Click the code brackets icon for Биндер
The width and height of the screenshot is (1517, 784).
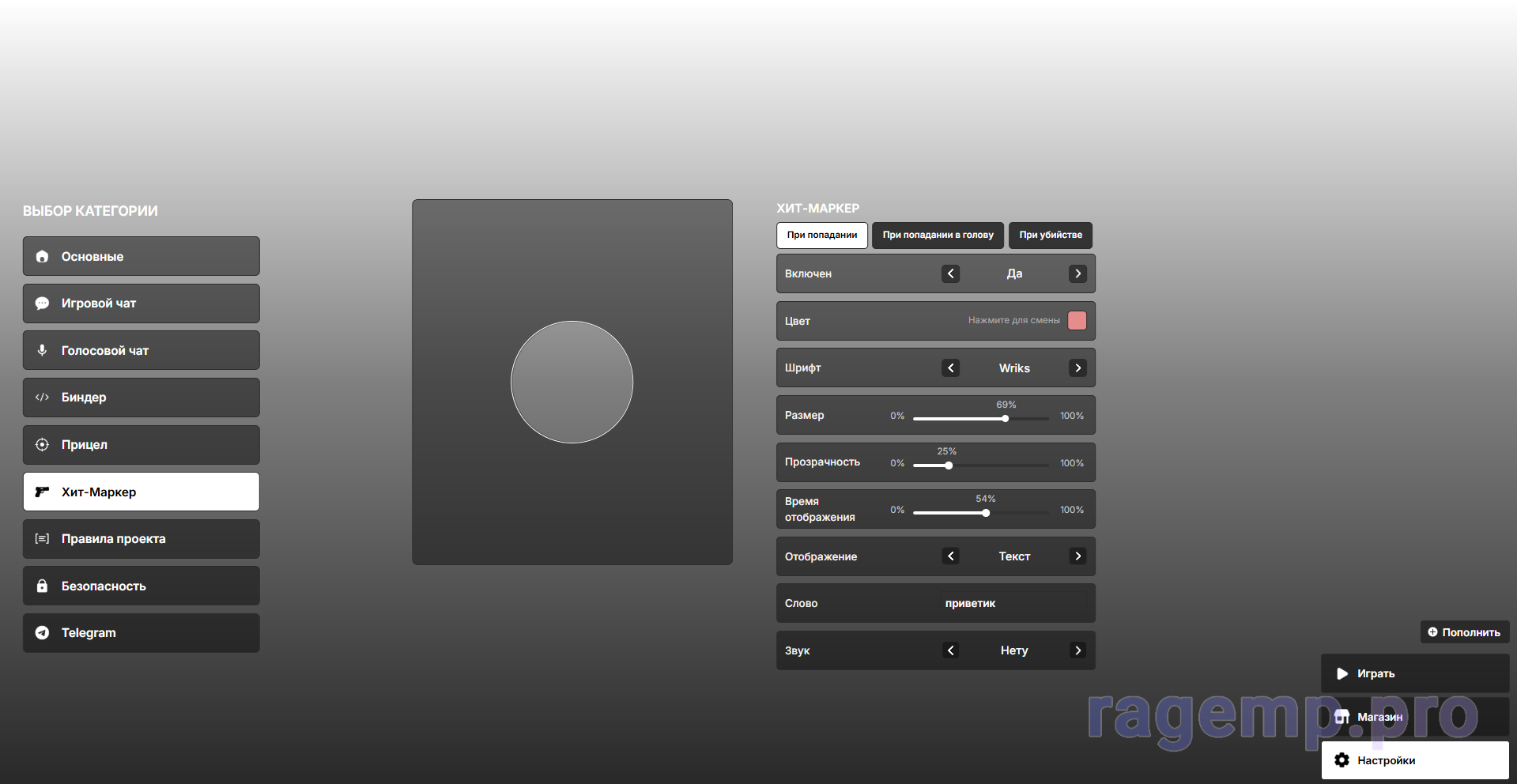(x=43, y=398)
